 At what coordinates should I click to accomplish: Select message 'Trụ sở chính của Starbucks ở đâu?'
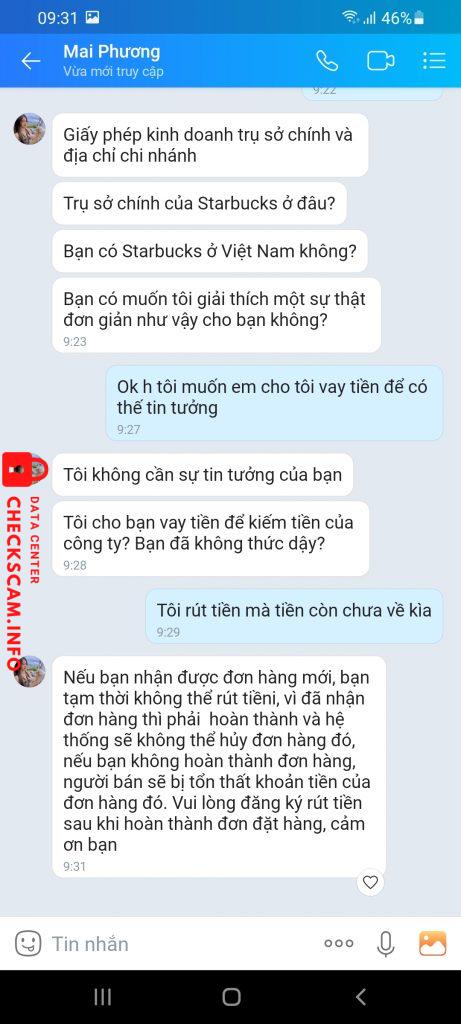(x=199, y=203)
